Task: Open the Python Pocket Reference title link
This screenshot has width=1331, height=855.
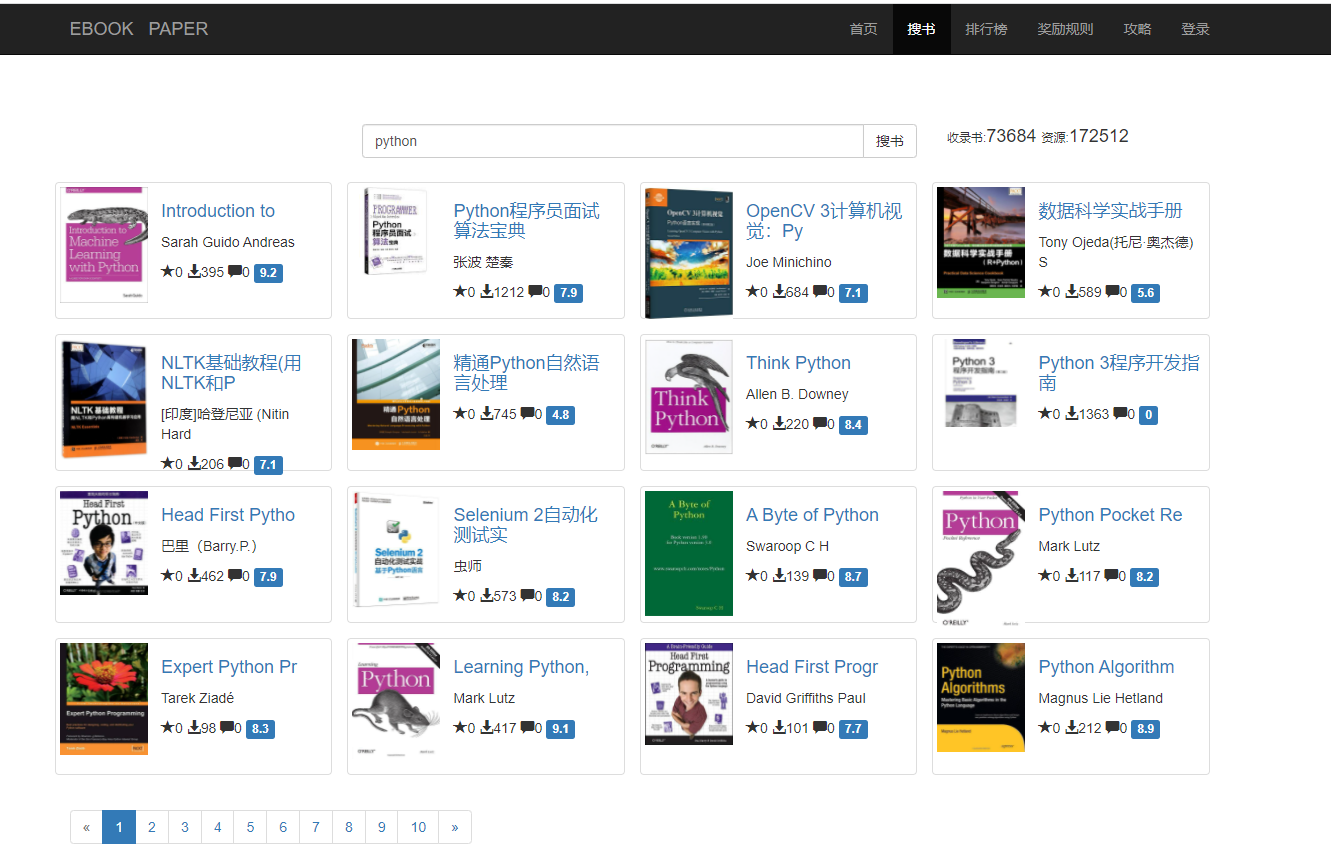Action: coord(1110,515)
